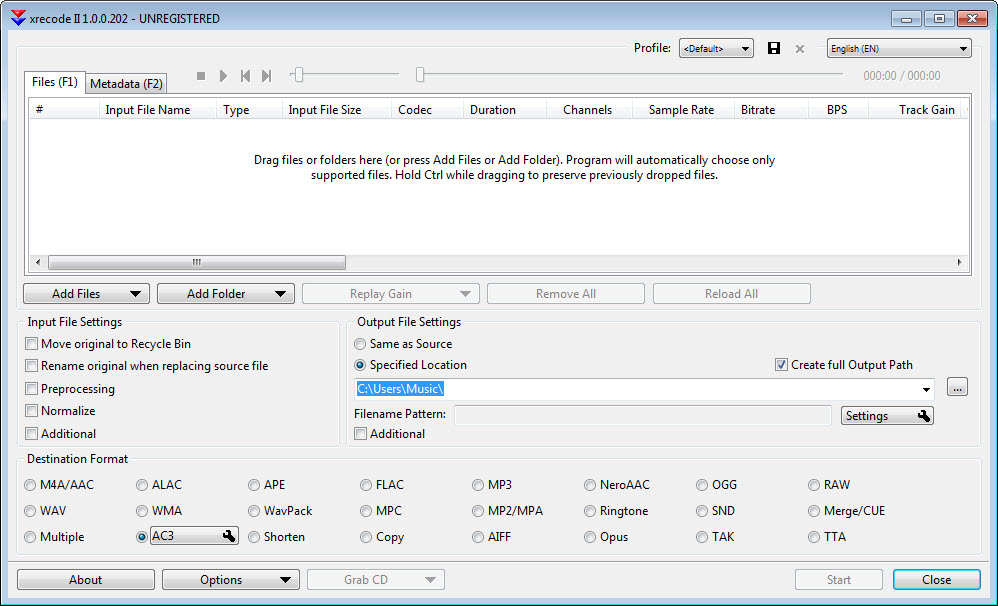Click the Remove All button

[566, 293]
